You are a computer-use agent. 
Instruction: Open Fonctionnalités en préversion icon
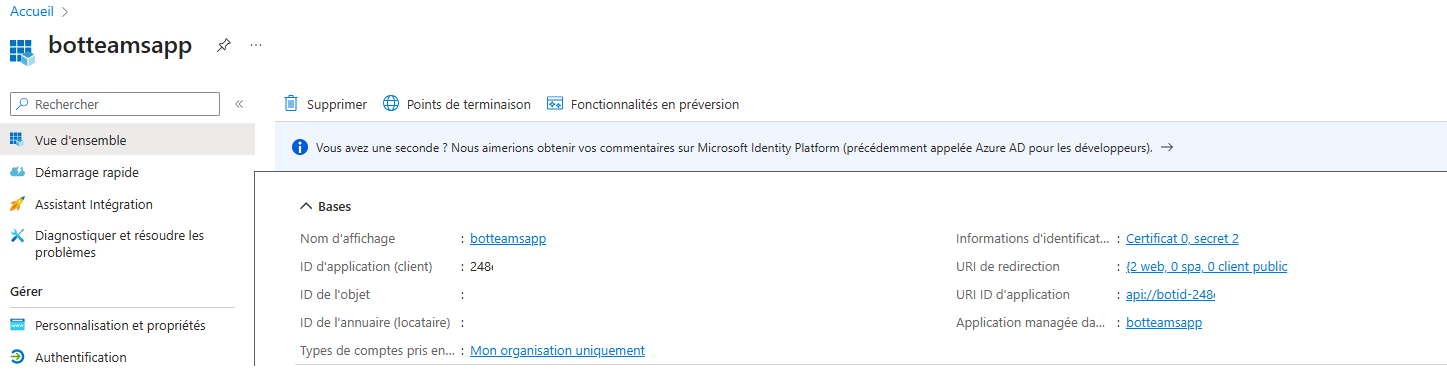555,104
